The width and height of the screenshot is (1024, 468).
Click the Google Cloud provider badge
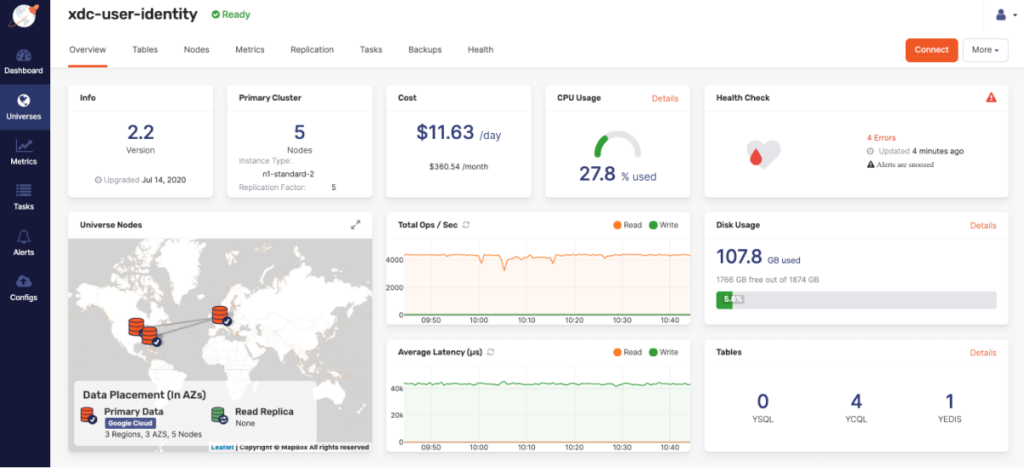coord(129,423)
